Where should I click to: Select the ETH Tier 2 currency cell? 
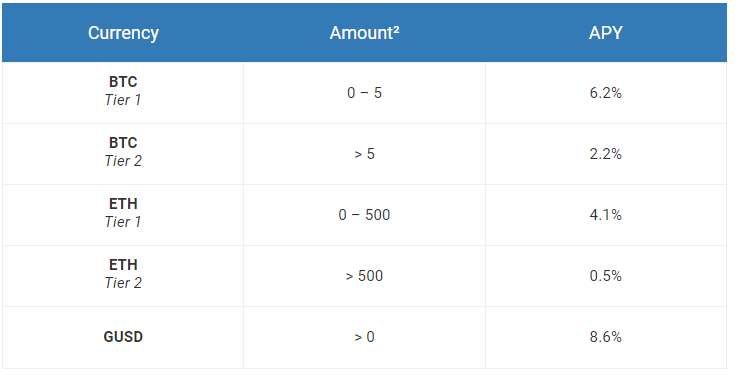point(123,276)
